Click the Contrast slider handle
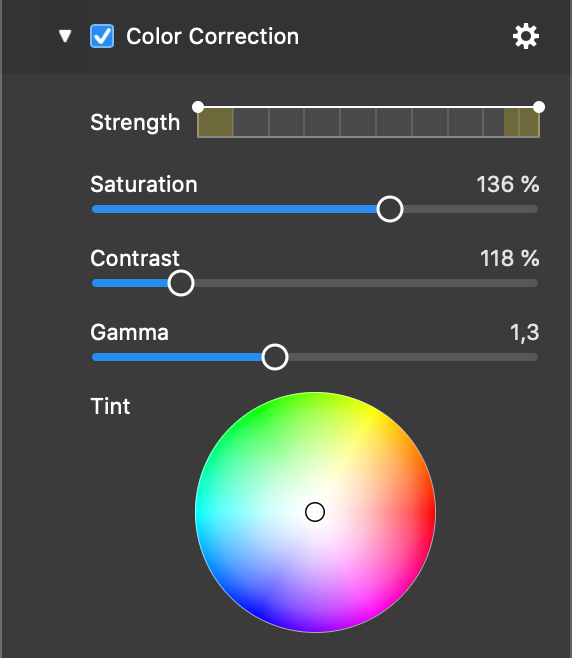The height and width of the screenshot is (658, 572). click(181, 283)
